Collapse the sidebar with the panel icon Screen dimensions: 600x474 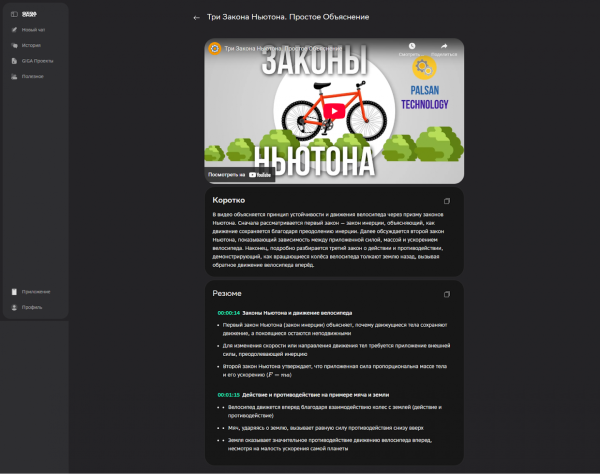tap(14, 13)
